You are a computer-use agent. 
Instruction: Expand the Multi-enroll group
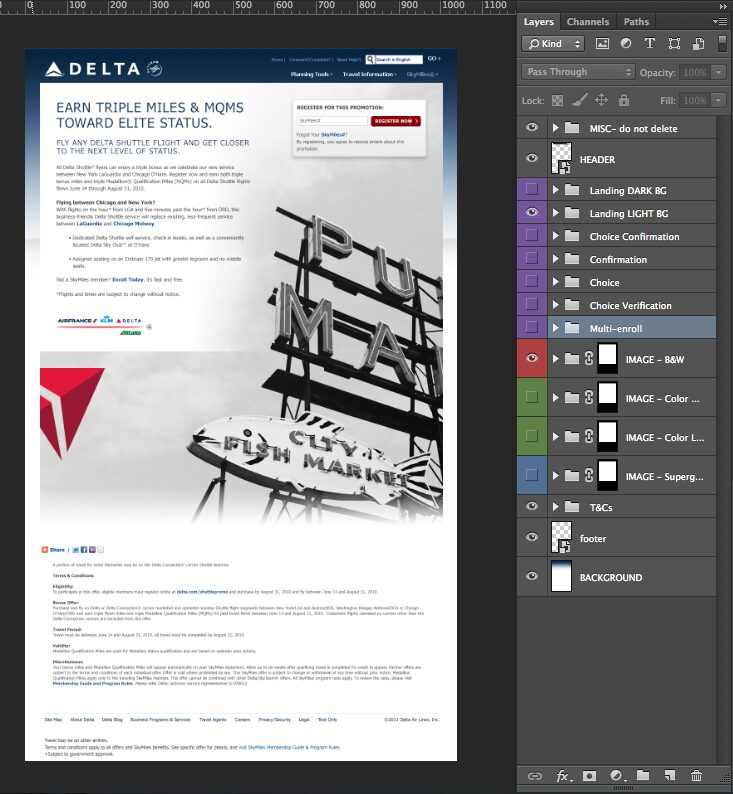click(x=556, y=328)
